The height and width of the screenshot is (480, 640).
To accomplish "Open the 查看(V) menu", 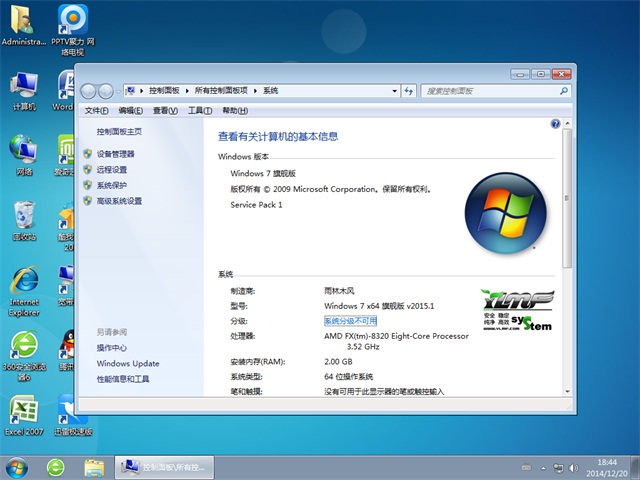I will coord(165,111).
